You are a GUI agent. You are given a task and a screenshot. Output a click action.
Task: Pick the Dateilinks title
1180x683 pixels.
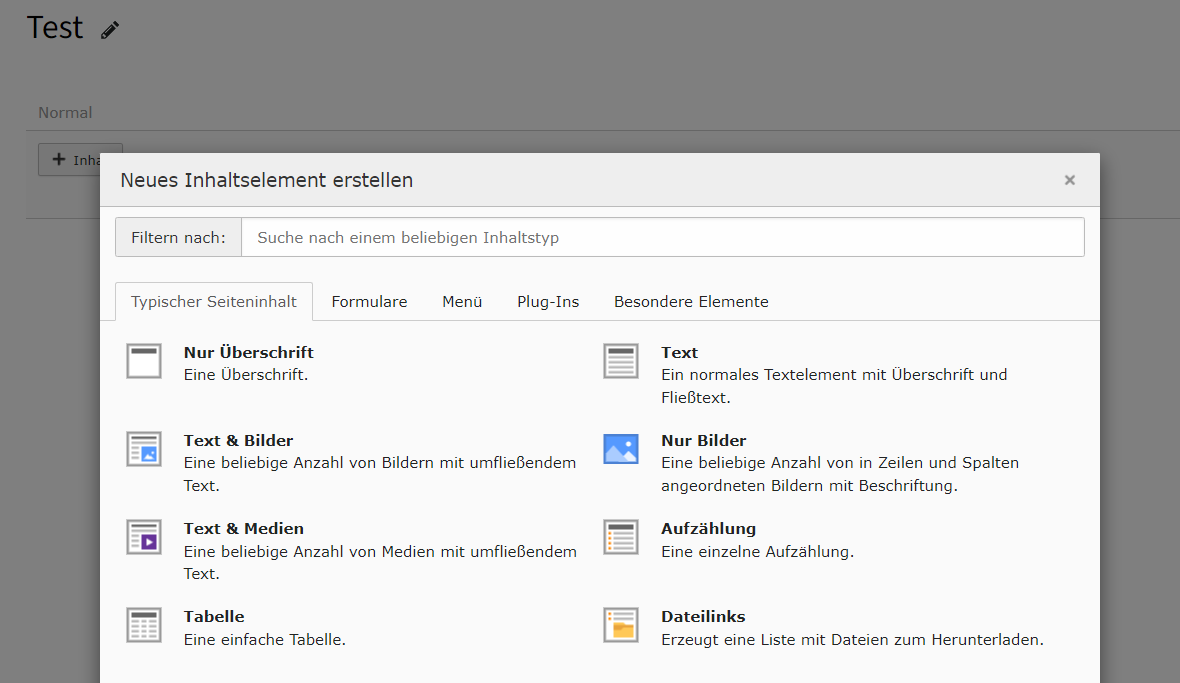click(703, 616)
